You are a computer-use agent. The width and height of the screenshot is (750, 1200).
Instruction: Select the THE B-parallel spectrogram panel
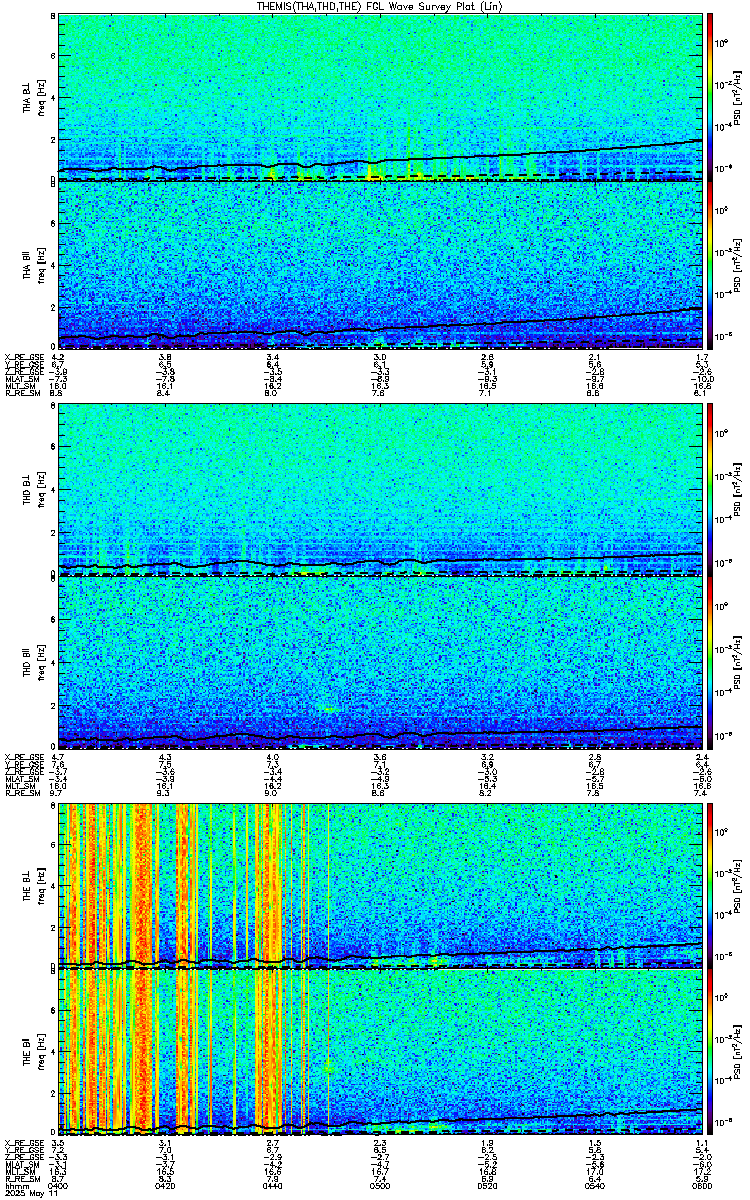coord(380,1052)
